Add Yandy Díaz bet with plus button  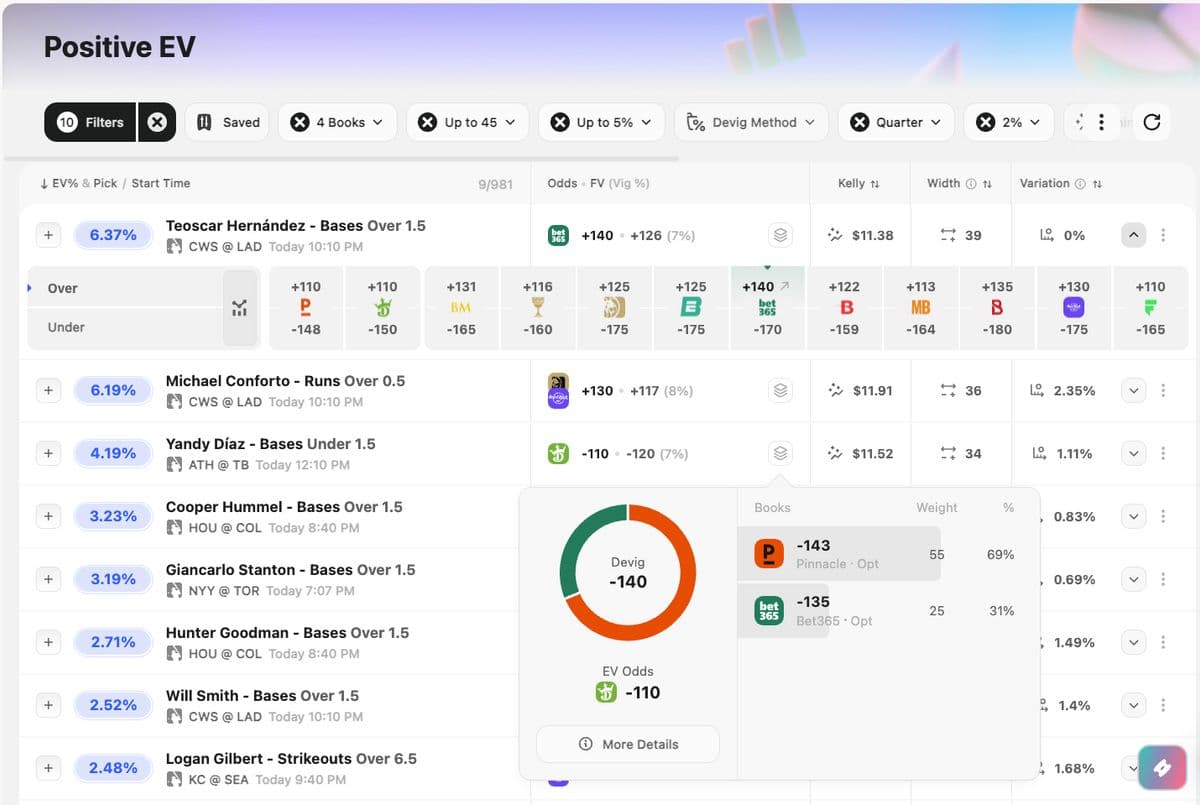48,453
